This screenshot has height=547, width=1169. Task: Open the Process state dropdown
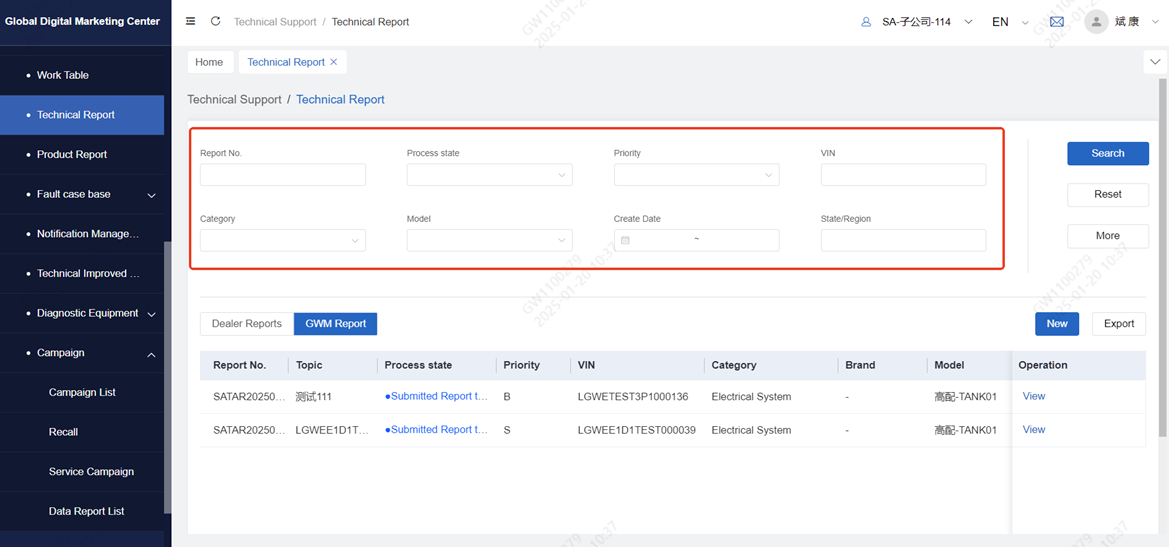tap(489, 175)
